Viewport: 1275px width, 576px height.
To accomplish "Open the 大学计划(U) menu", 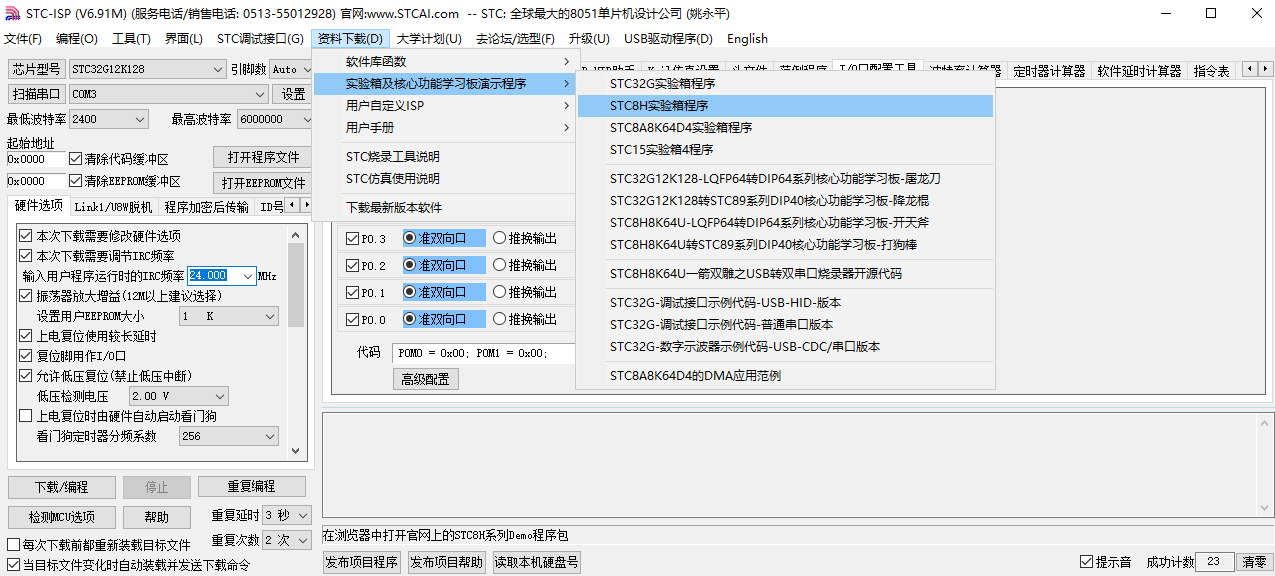I will click(429, 39).
